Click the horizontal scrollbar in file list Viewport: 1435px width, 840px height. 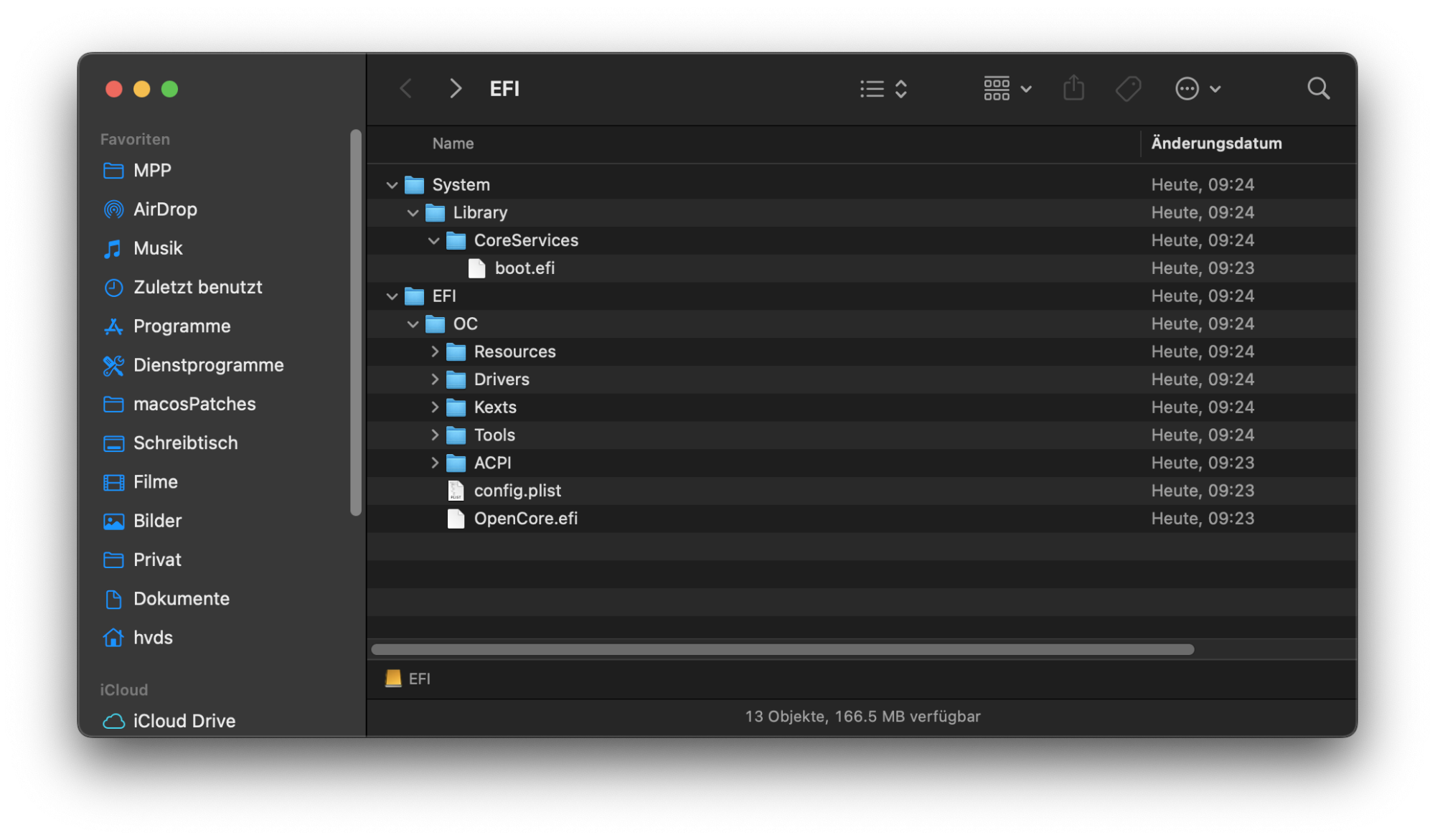point(782,649)
